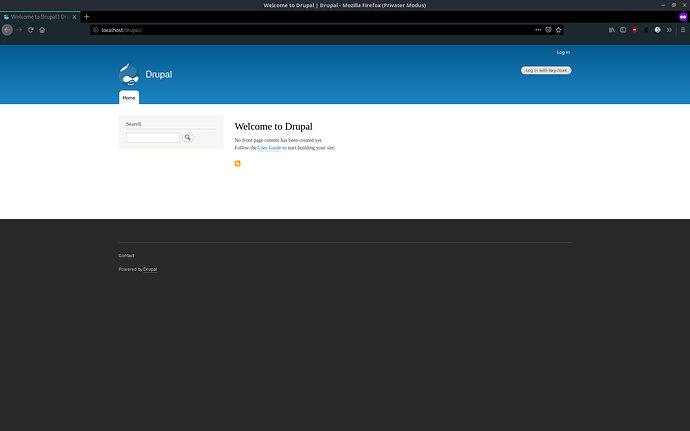The height and width of the screenshot is (431, 690).
Task: Close the Welcome to Drupal tab
Action: 74,17
